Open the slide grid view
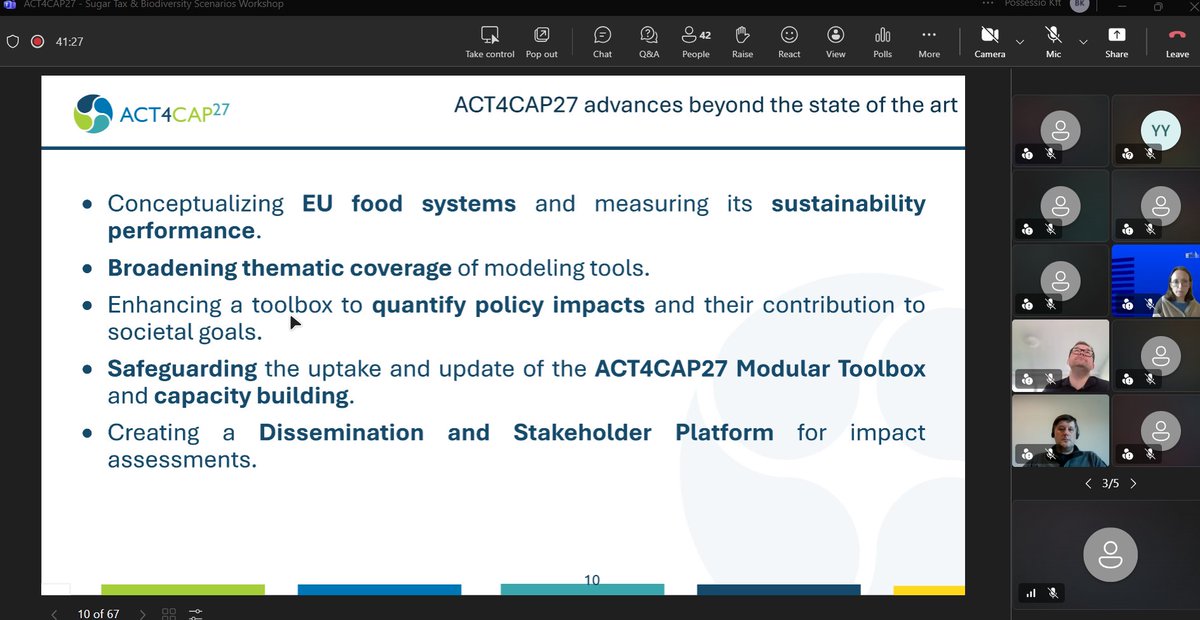The height and width of the screenshot is (620, 1200). pos(169,613)
